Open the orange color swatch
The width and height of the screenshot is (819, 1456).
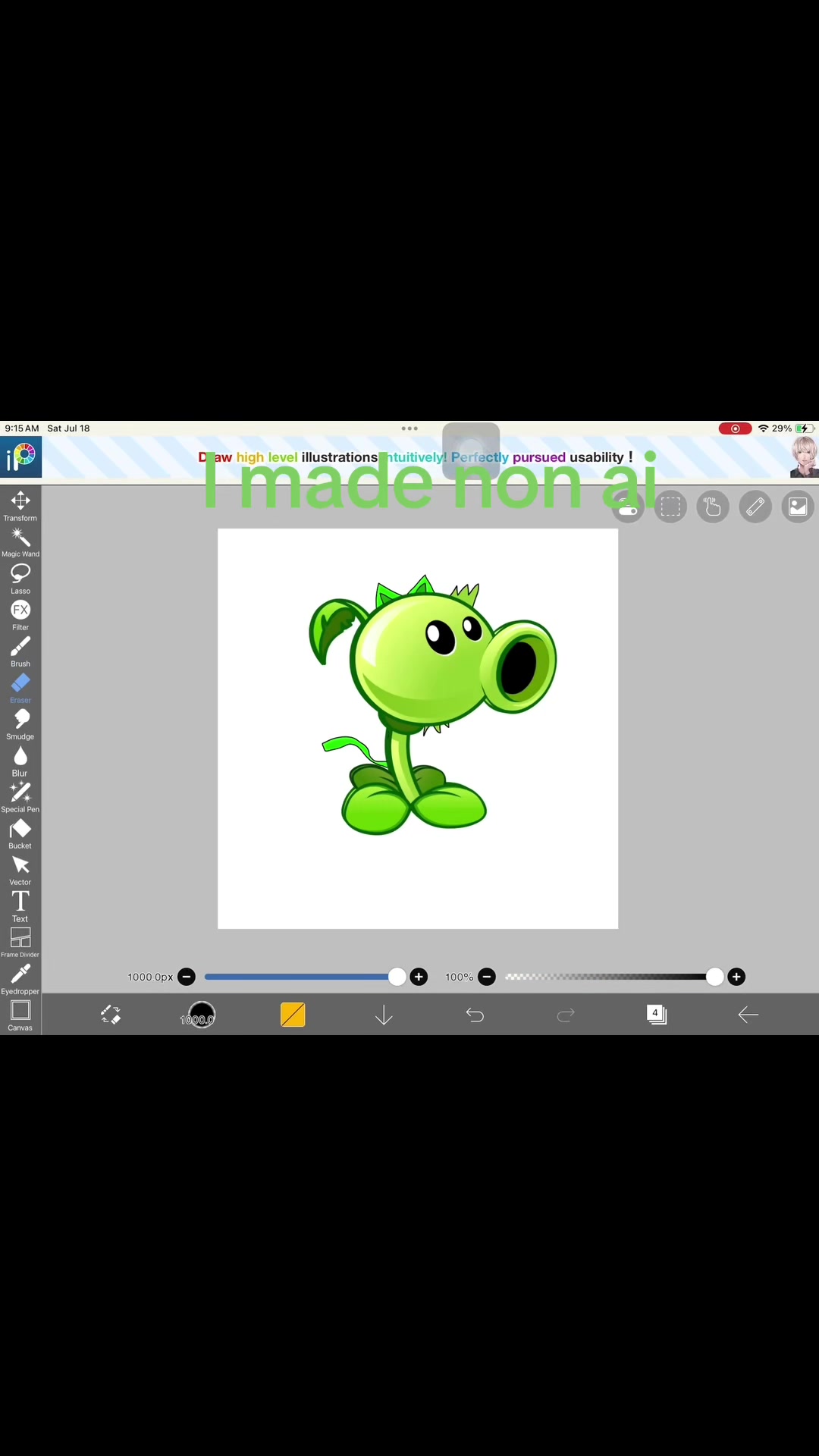[293, 1015]
